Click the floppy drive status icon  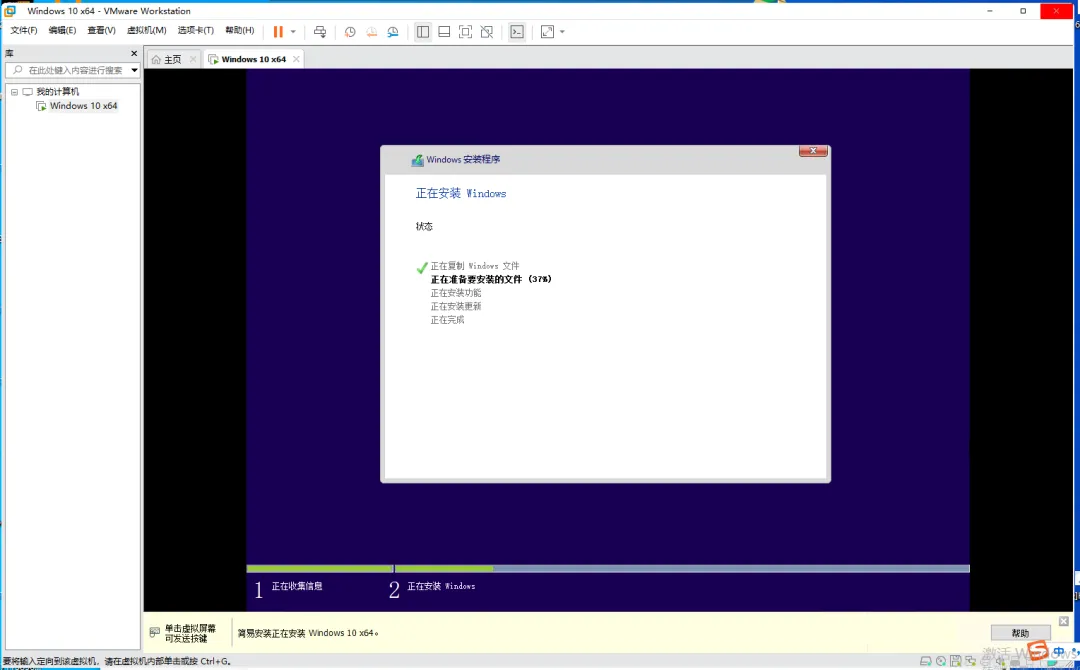(x=956, y=662)
